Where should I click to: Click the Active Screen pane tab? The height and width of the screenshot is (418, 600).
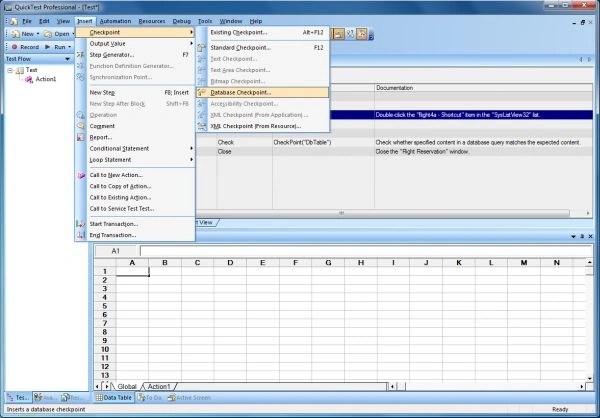189,398
